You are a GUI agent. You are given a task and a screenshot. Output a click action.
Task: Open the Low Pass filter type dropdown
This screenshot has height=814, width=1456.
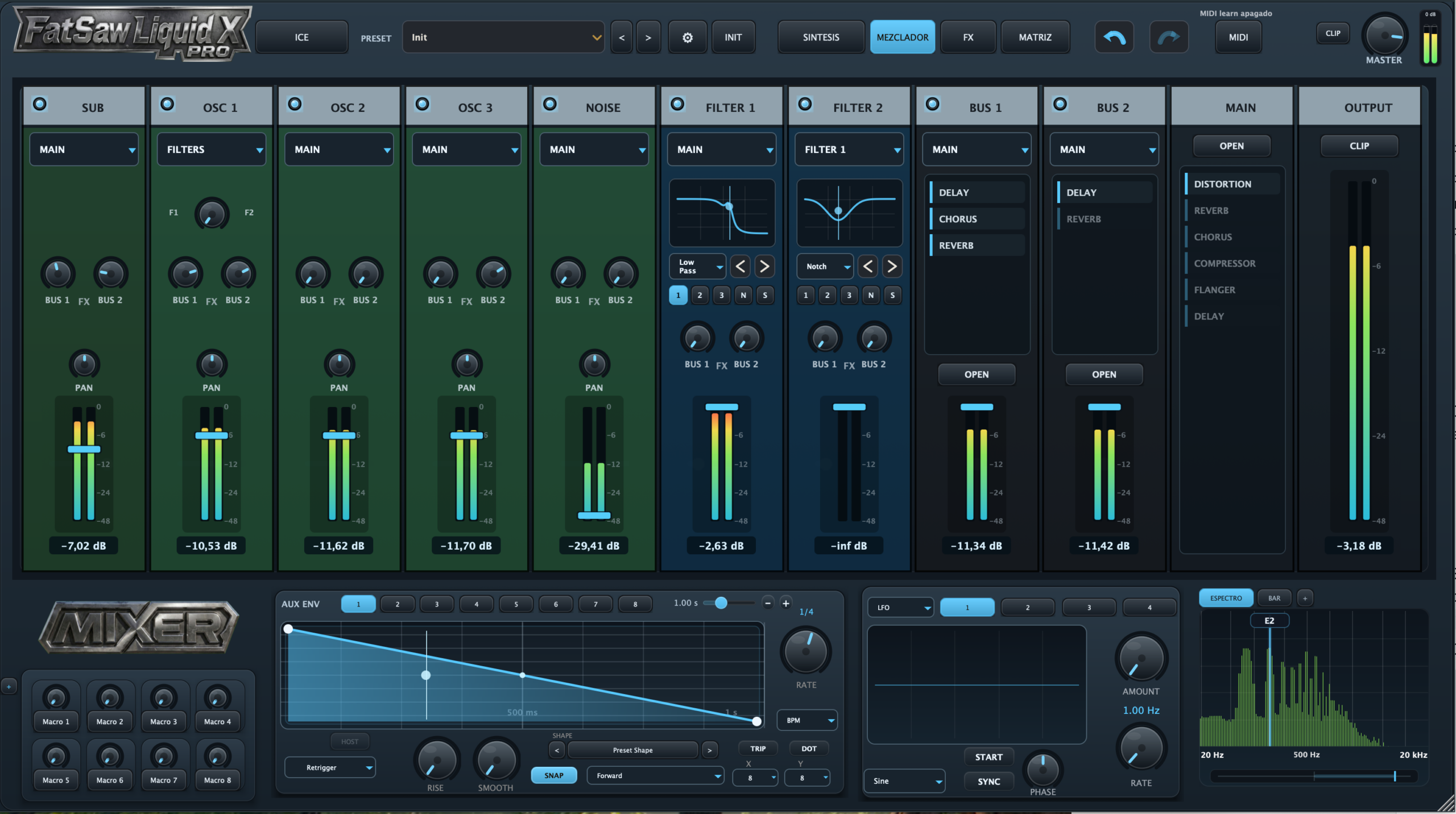coord(698,266)
